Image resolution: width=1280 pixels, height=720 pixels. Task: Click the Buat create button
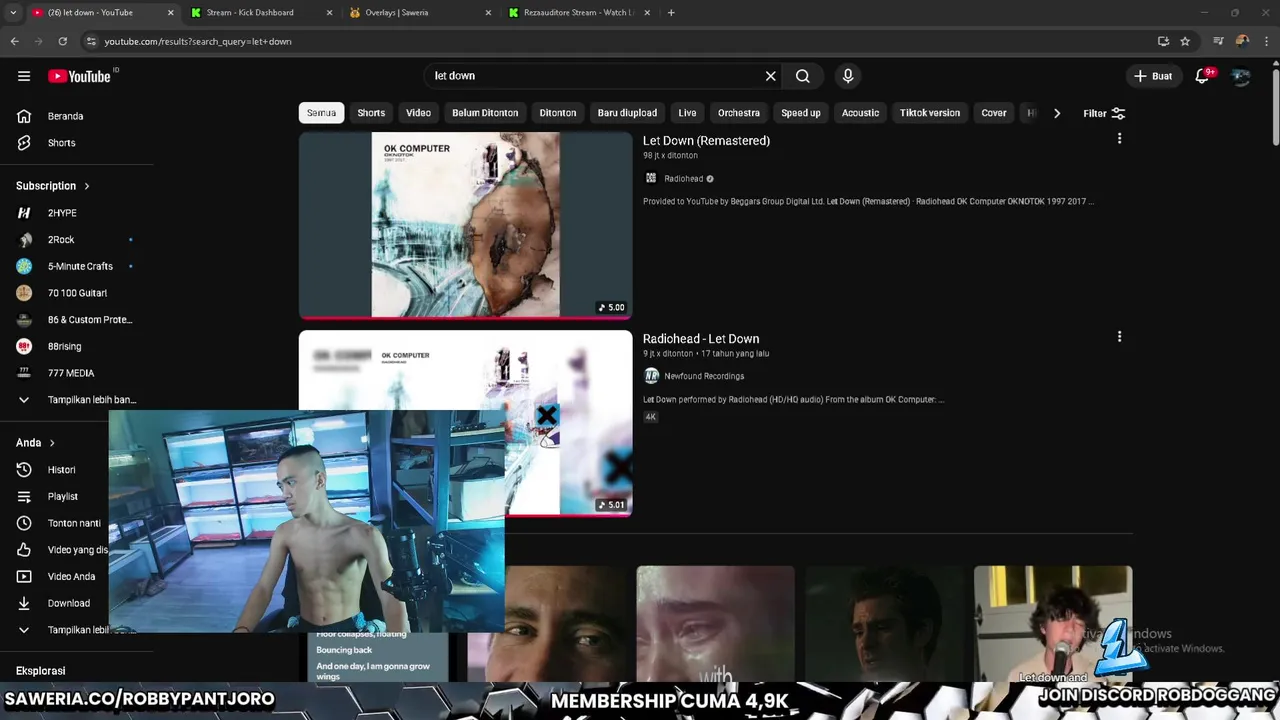coord(1153,76)
